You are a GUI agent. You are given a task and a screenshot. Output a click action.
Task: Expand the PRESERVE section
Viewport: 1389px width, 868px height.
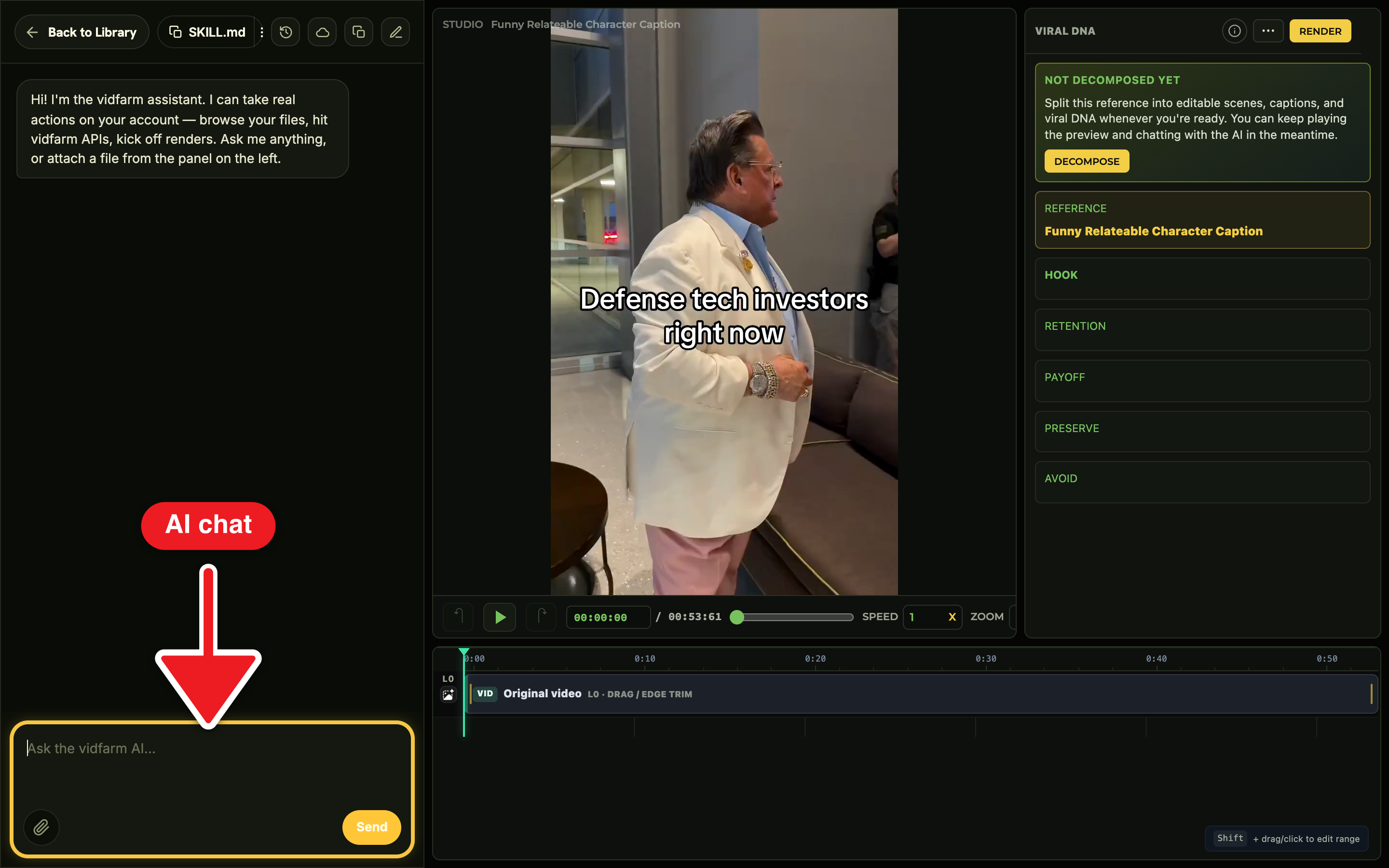1202,431
